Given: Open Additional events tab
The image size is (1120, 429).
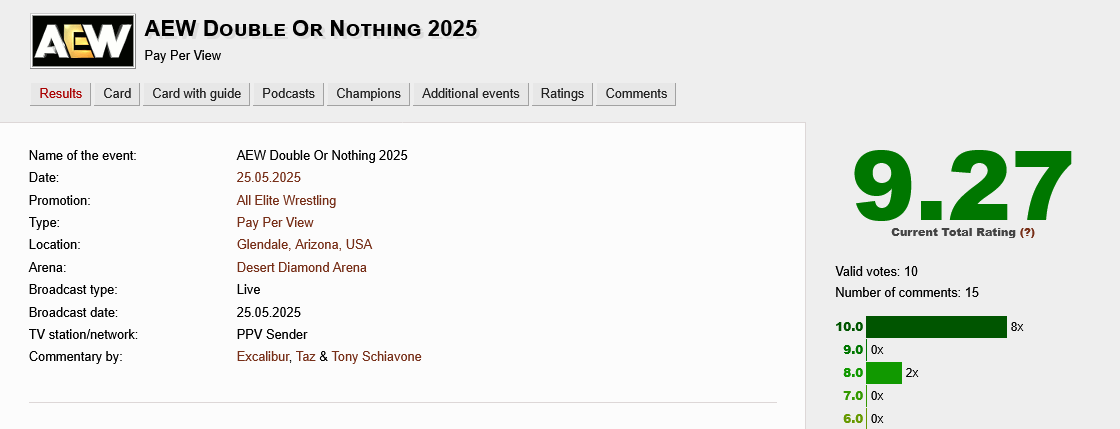Looking at the screenshot, I should click(471, 94).
